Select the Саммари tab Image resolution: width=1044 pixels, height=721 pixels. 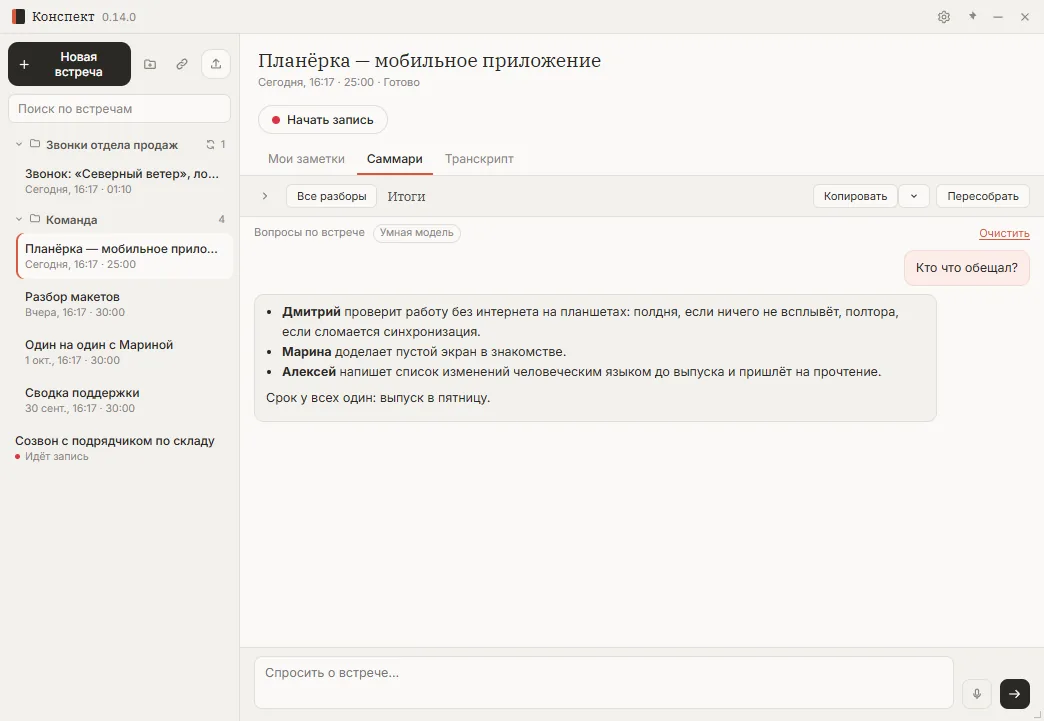tap(395, 159)
